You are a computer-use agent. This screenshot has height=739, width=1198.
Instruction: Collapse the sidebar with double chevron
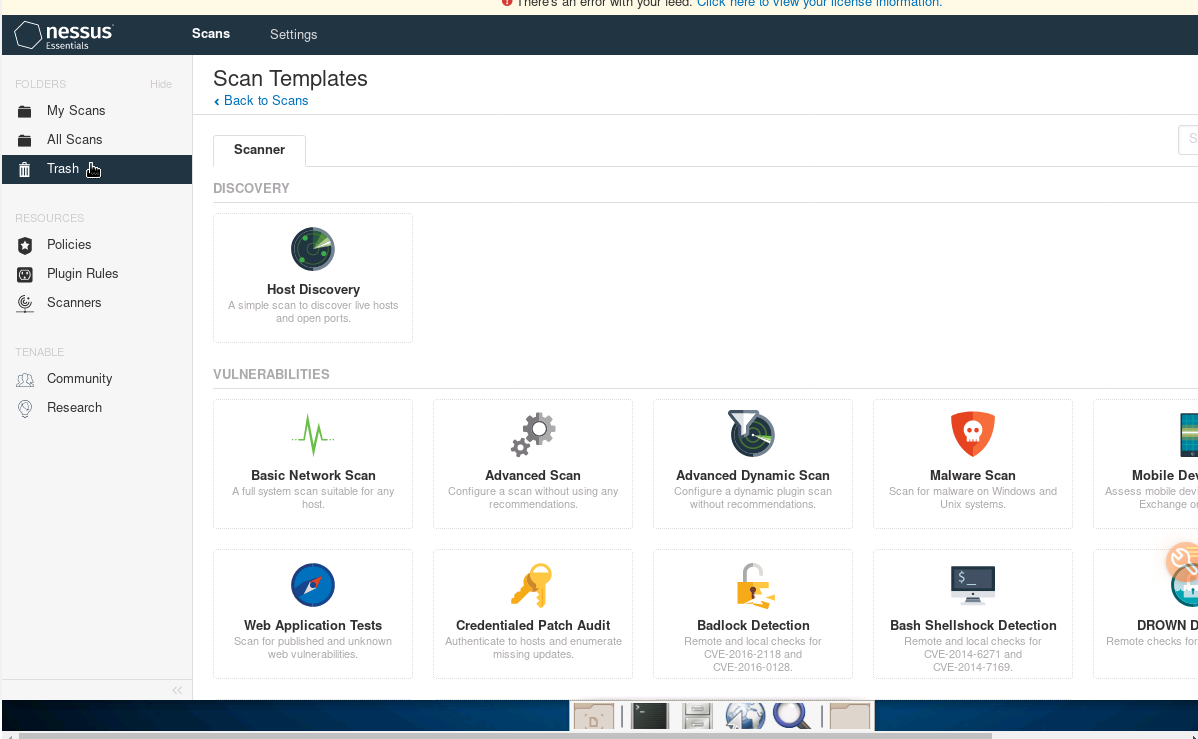pos(176,690)
